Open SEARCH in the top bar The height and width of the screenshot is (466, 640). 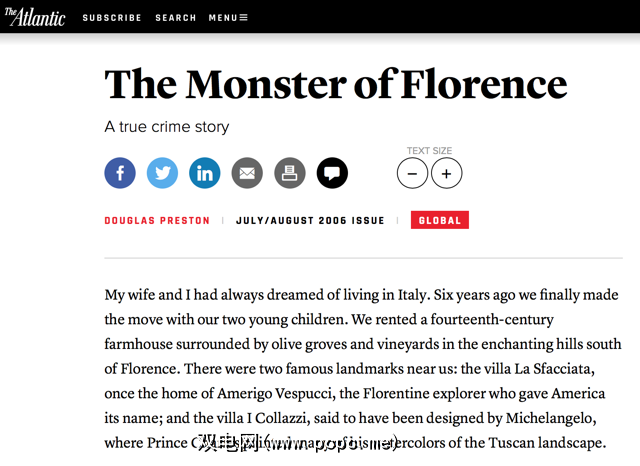click(x=176, y=18)
